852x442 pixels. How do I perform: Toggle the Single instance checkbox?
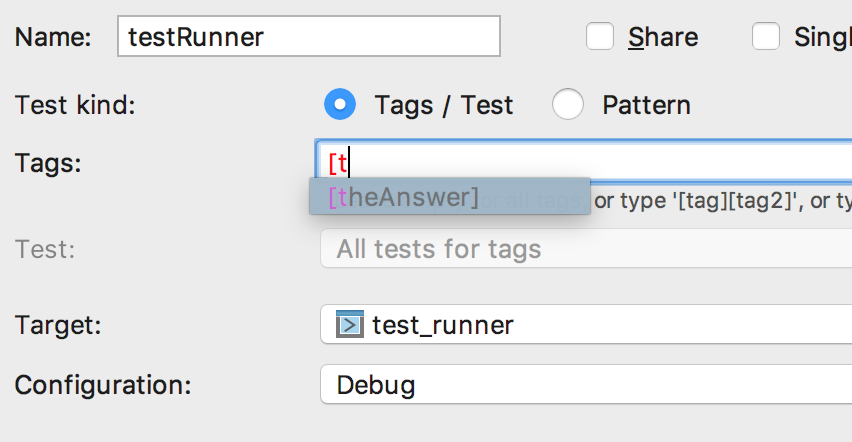(766, 37)
